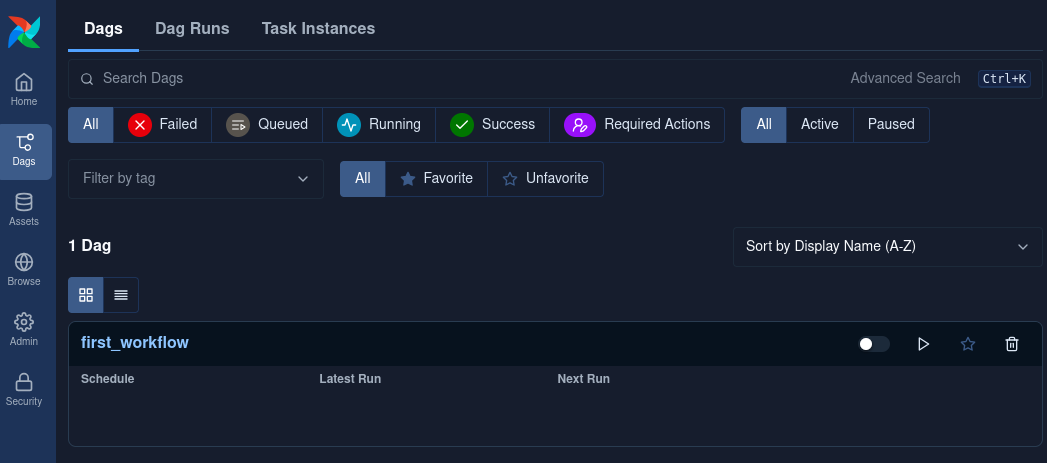Filter Dags by Failed state

[162, 124]
